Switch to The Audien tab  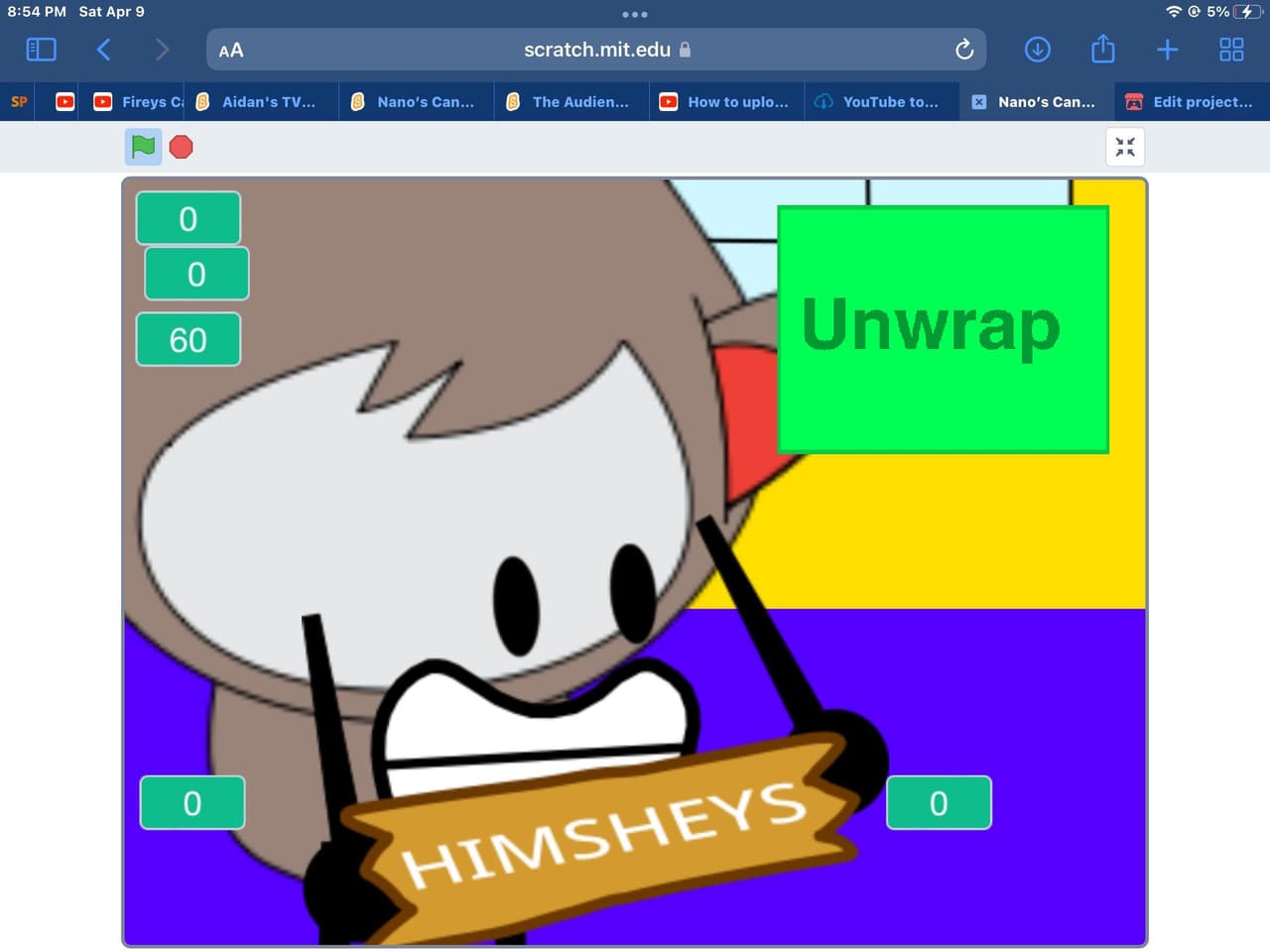(571, 101)
